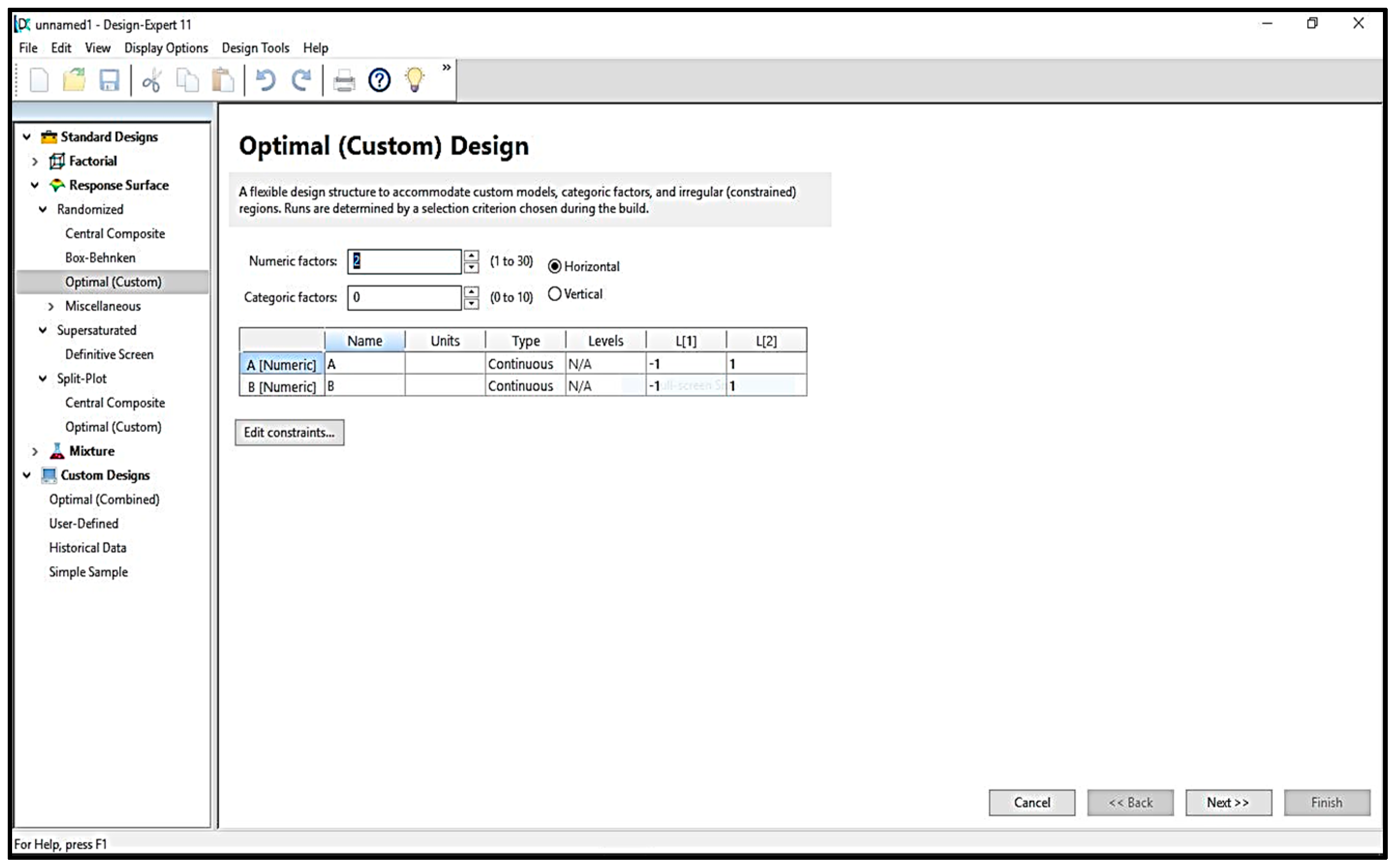1396x868 pixels.
Task: Click the Cut scissors icon
Action: [152, 80]
